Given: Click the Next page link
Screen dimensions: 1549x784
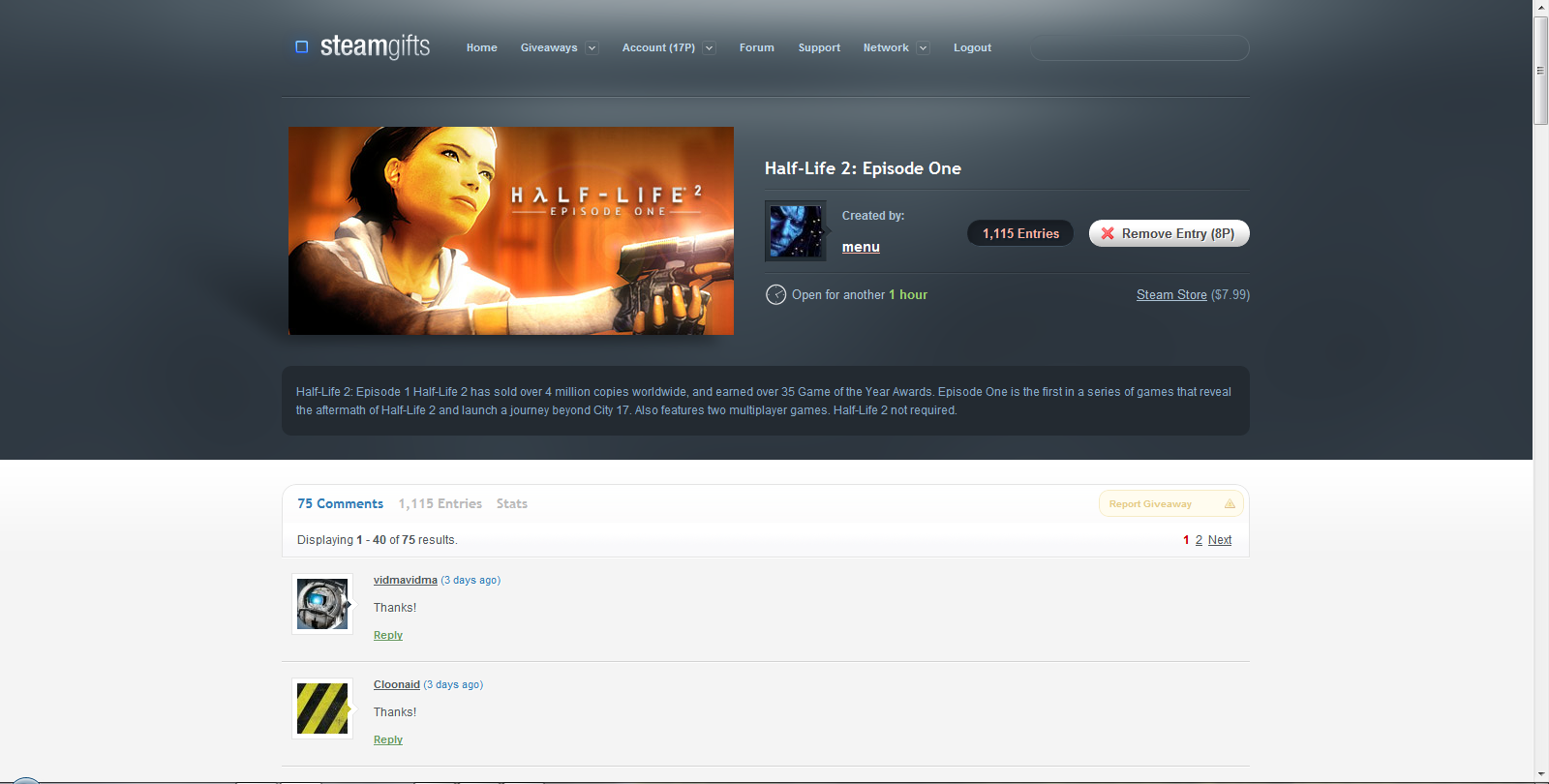Looking at the screenshot, I should click(1220, 540).
